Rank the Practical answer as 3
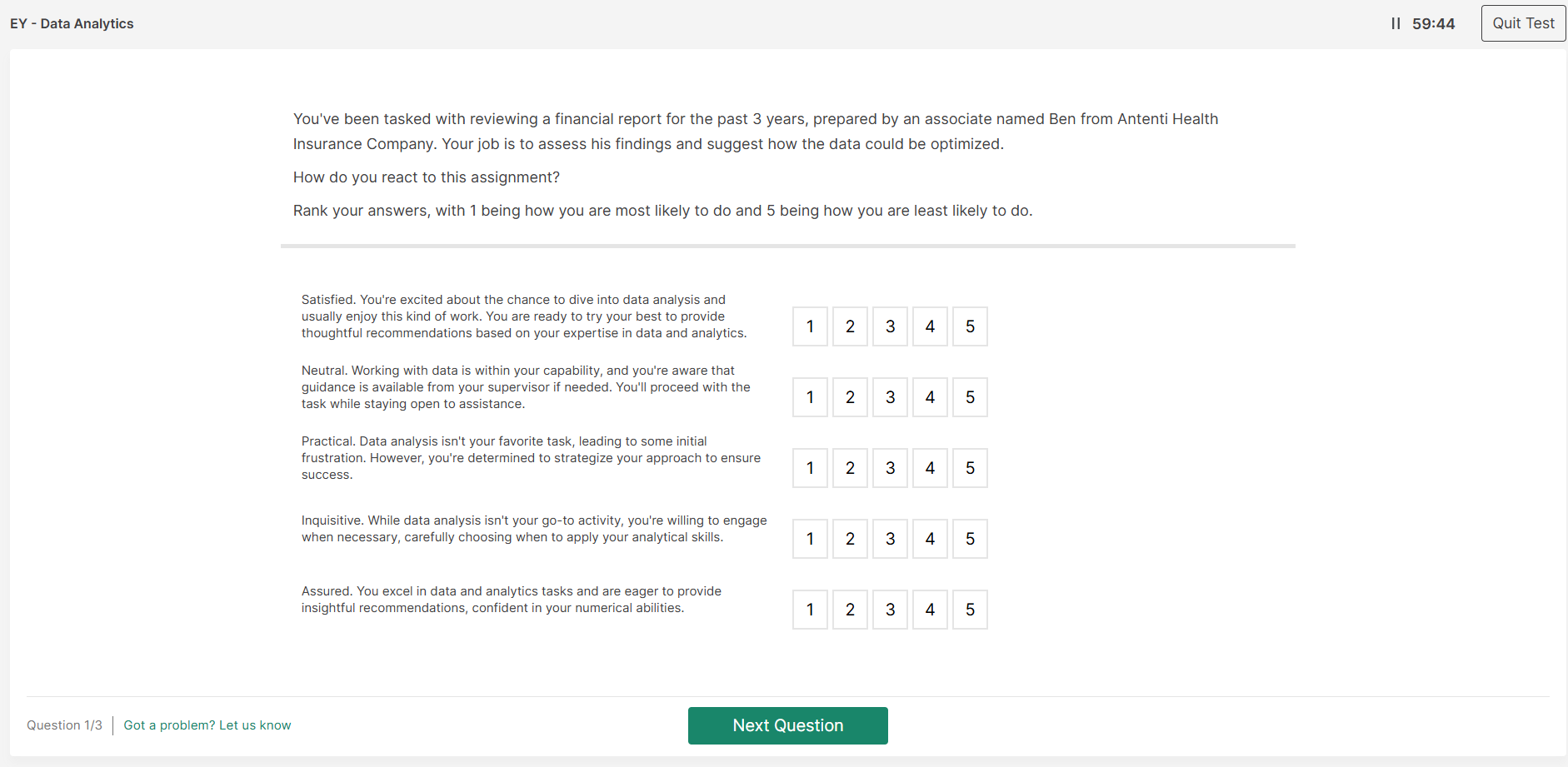The image size is (1568, 767). 890,468
